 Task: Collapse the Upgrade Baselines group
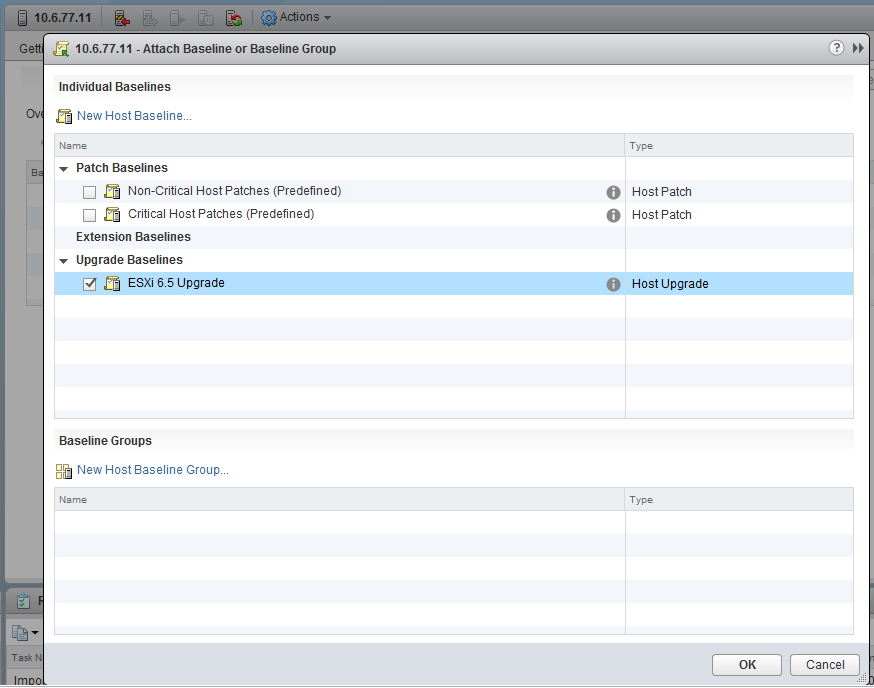pos(64,260)
